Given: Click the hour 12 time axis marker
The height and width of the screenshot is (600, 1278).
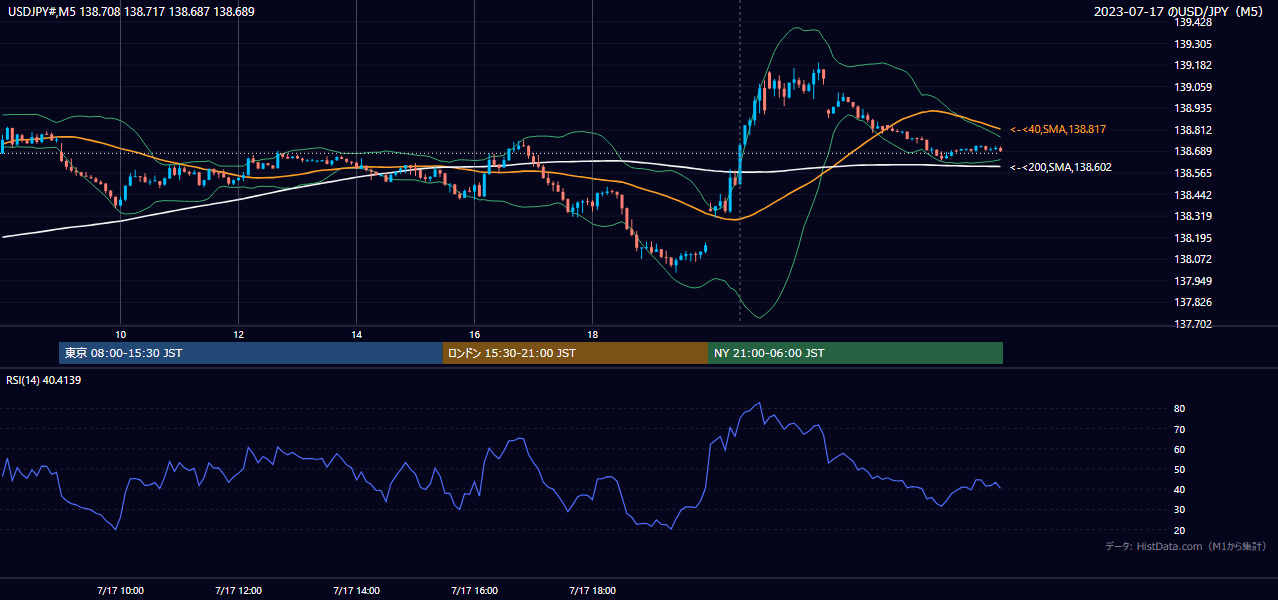Looking at the screenshot, I should [238, 334].
